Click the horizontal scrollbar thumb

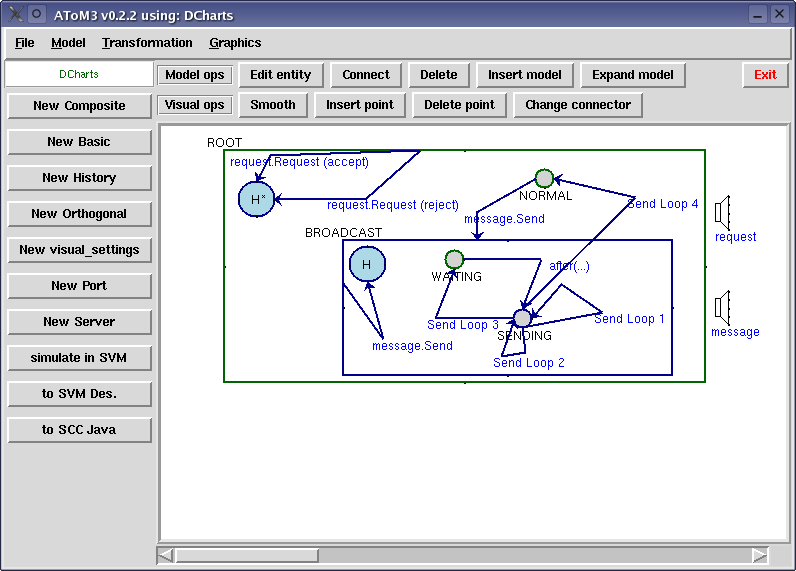[x=246, y=555]
